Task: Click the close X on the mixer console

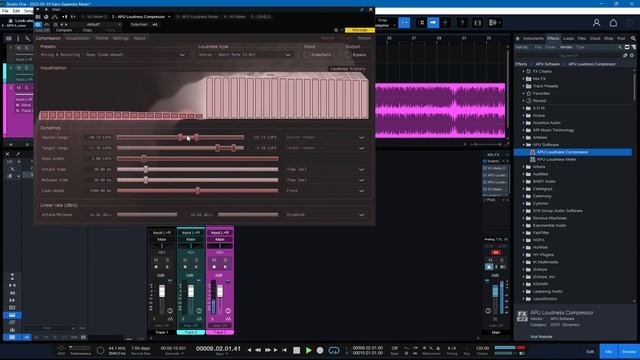Action: (x=7, y=154)
